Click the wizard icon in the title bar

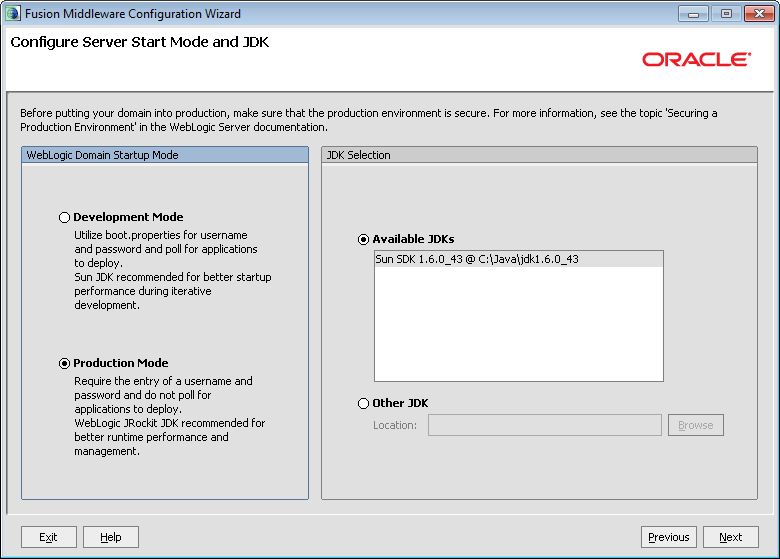click(12, 13)
